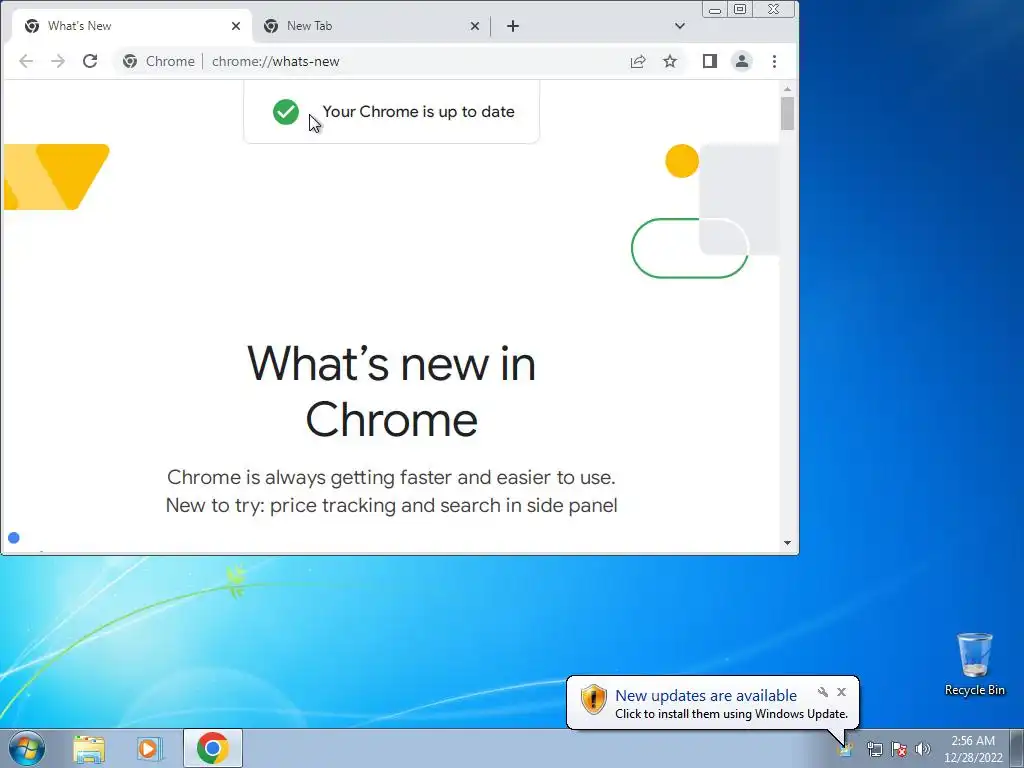Close the New Tab tab

click(x=475, y=26)
